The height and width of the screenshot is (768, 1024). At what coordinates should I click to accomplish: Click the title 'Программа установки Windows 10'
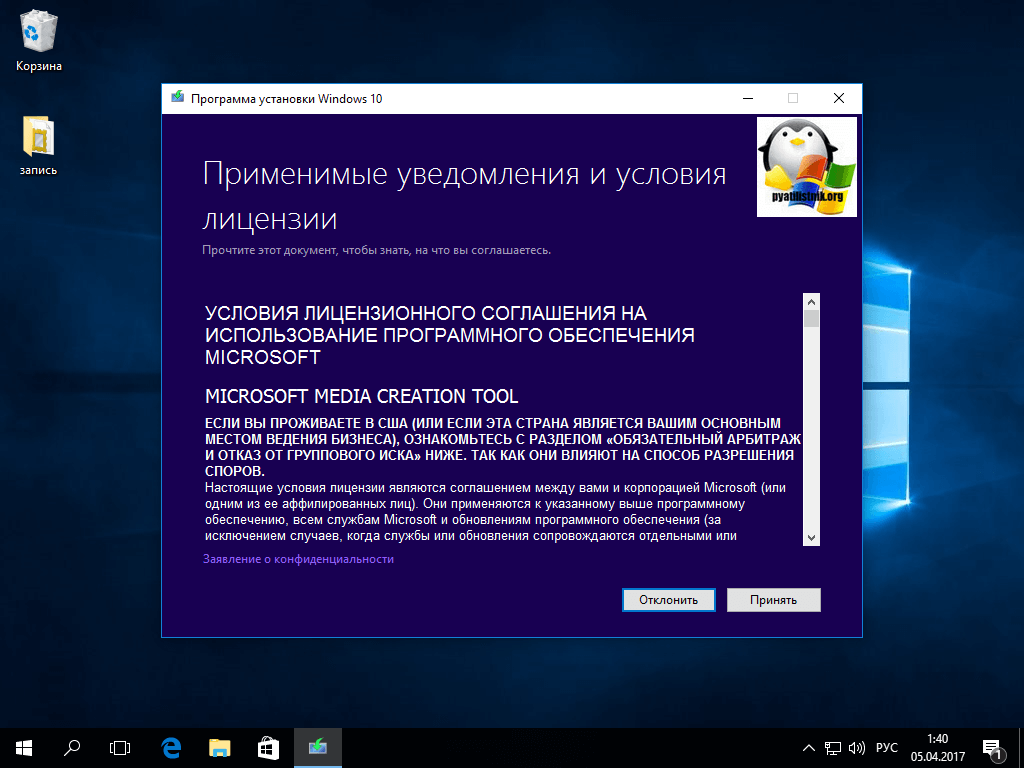tap(286, 99)
